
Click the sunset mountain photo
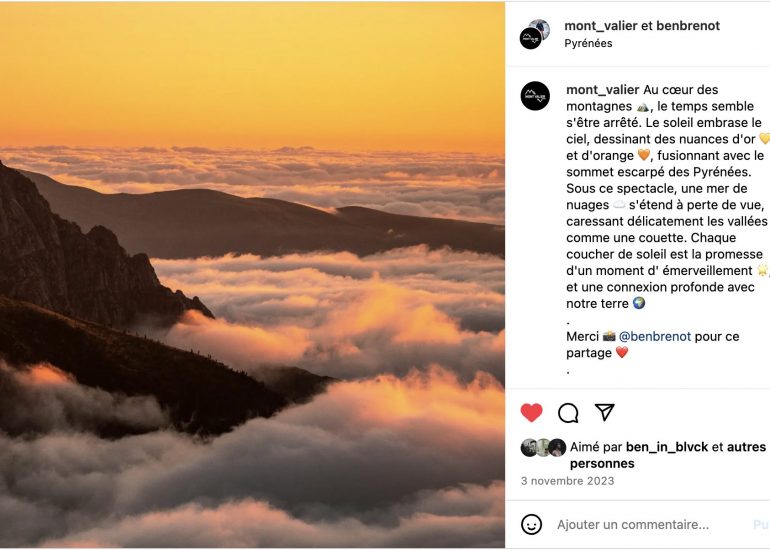coord(252,275)
